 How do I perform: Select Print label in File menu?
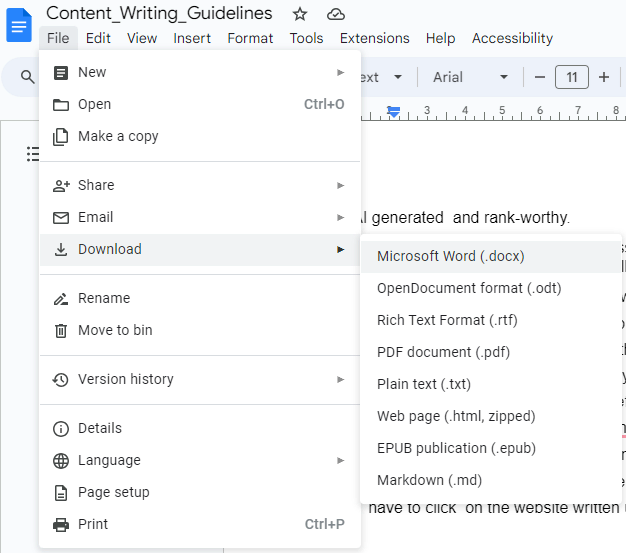point(93,524)
